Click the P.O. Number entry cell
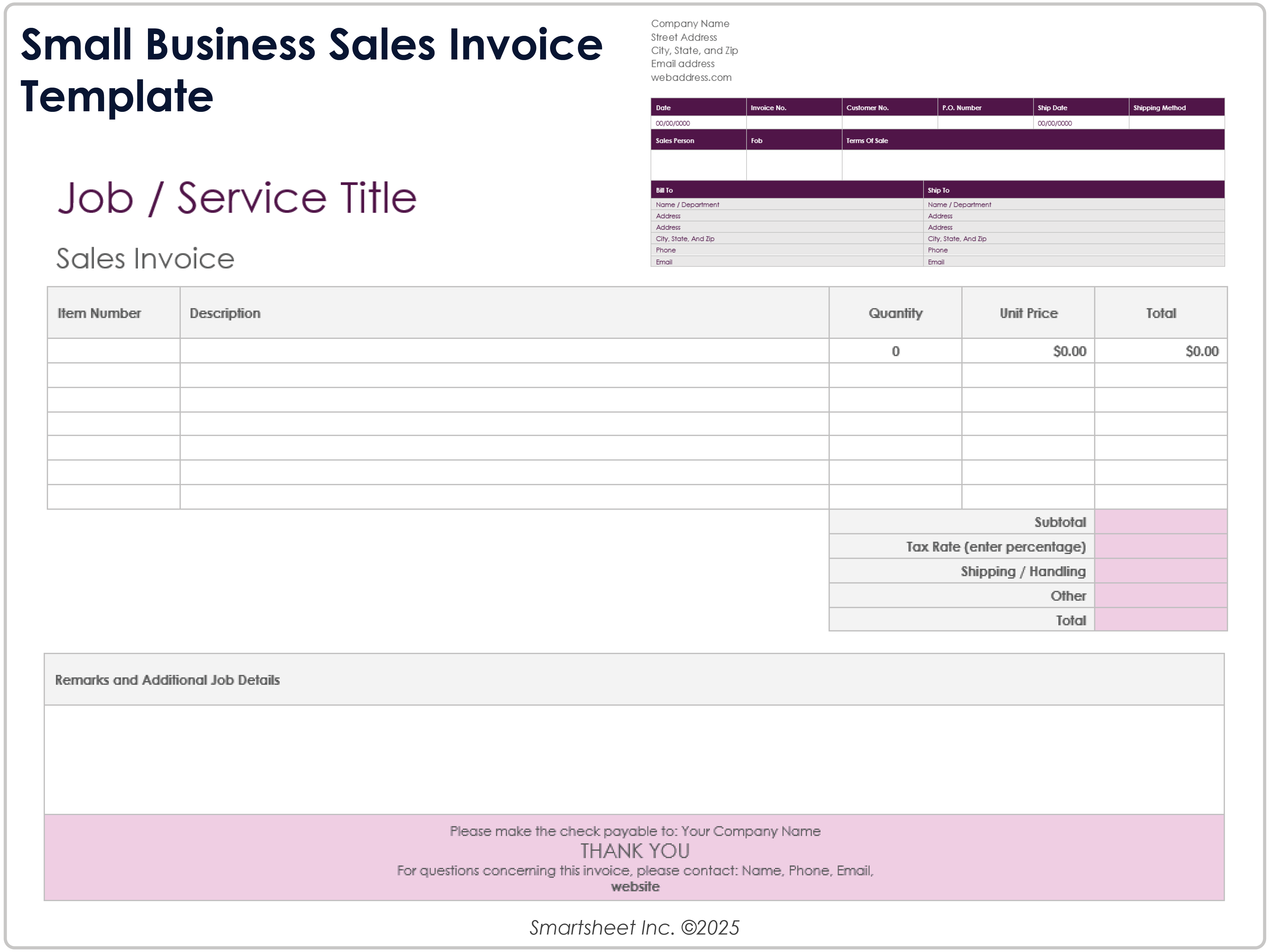Image resolution: width=1270 pixels, height=952 pixels. click(985, 123)
